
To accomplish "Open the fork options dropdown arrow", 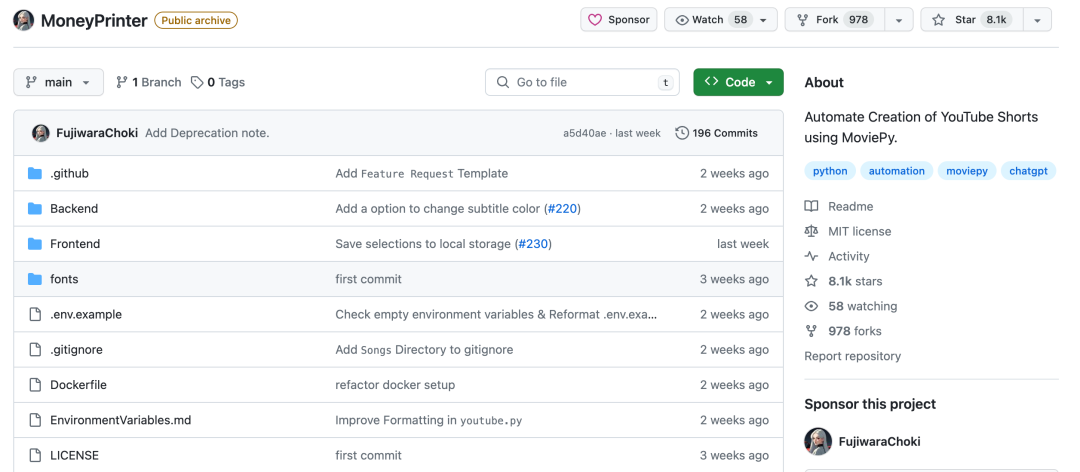I will coord(899,20).
